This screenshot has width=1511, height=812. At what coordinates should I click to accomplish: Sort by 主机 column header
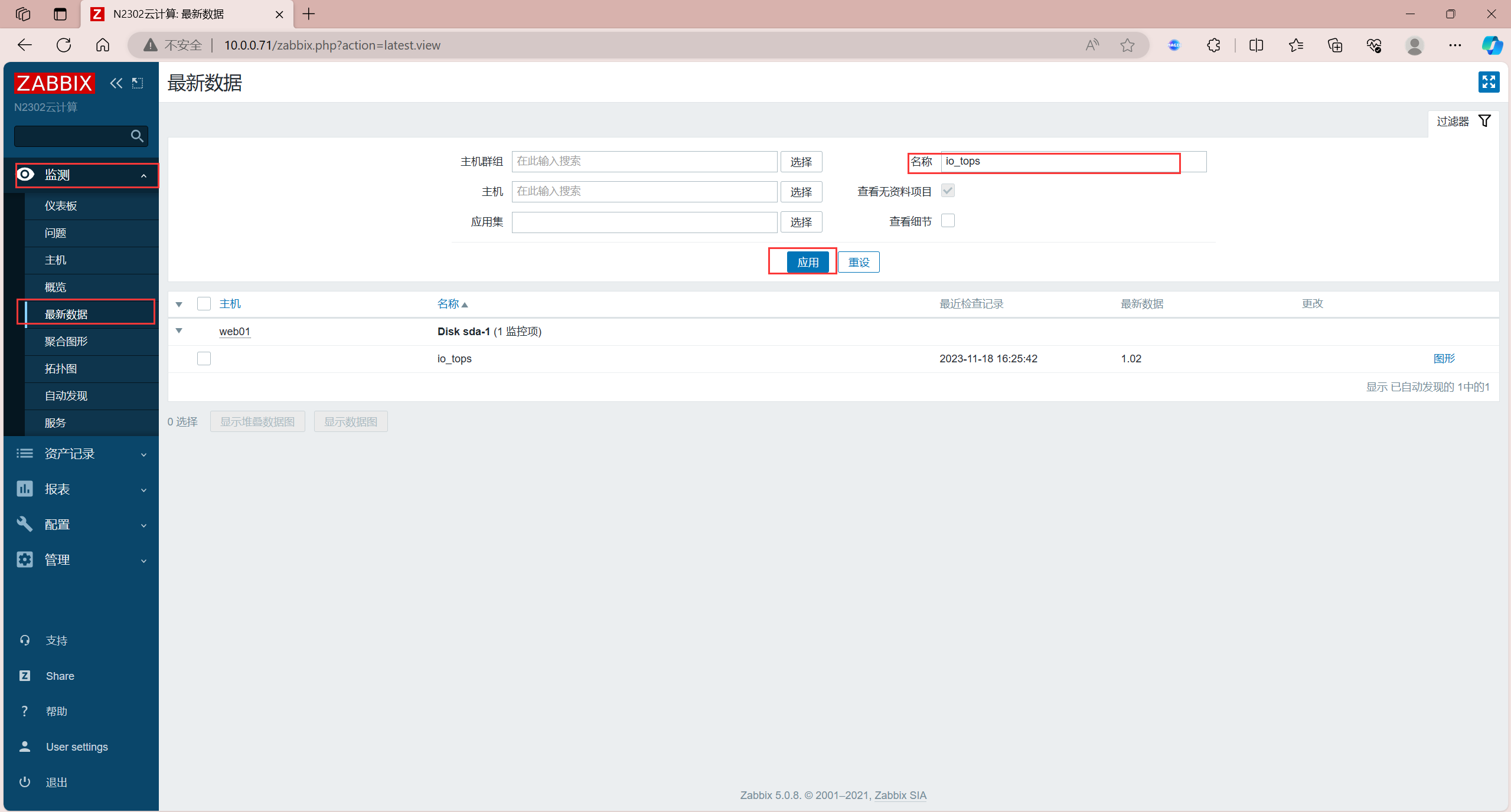(x=230, y=304)
